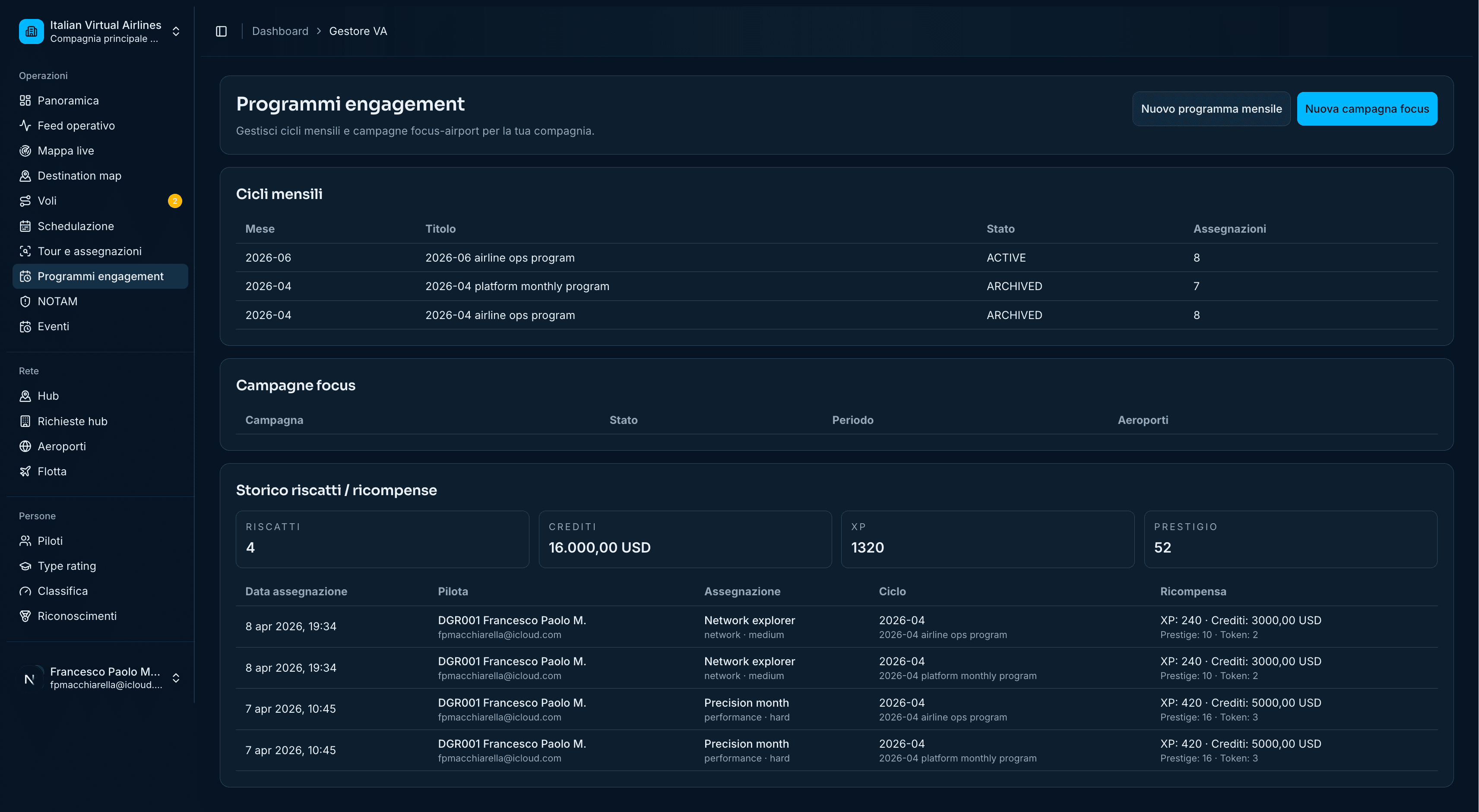
Task: Open the Panoramica menu item
Action: (x=101, y=101)
